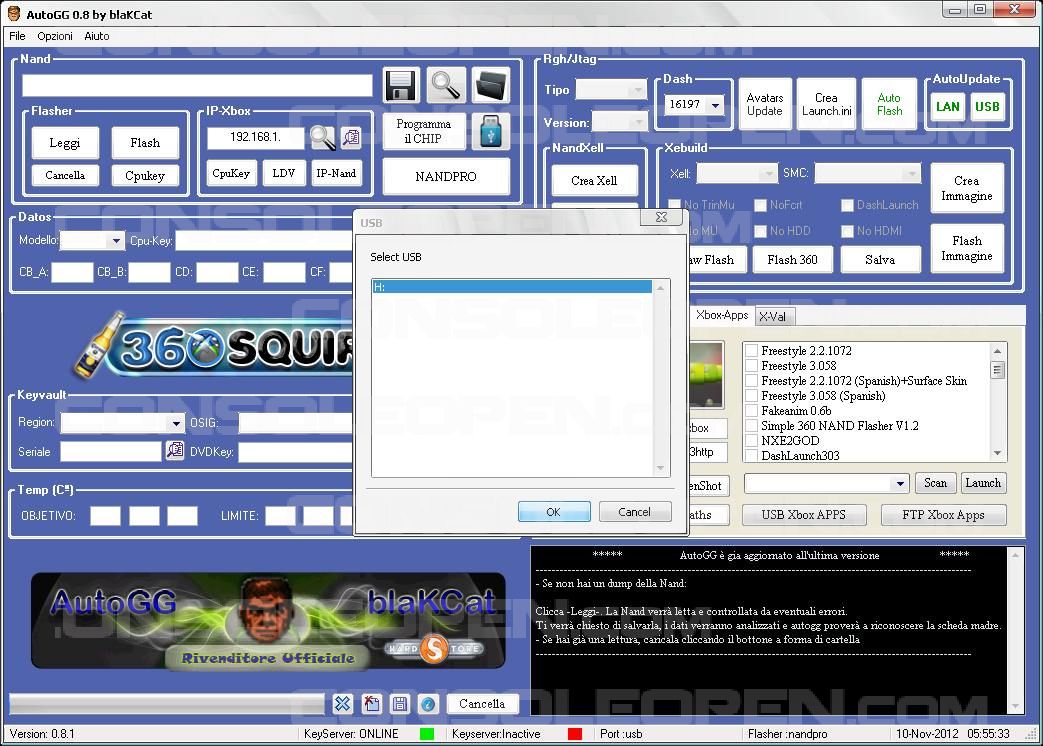Image resolution: width=1043 pixels, height=746 pixels.
Task: Click network scan icon right of IP magnifier
Action: [350, 138]
